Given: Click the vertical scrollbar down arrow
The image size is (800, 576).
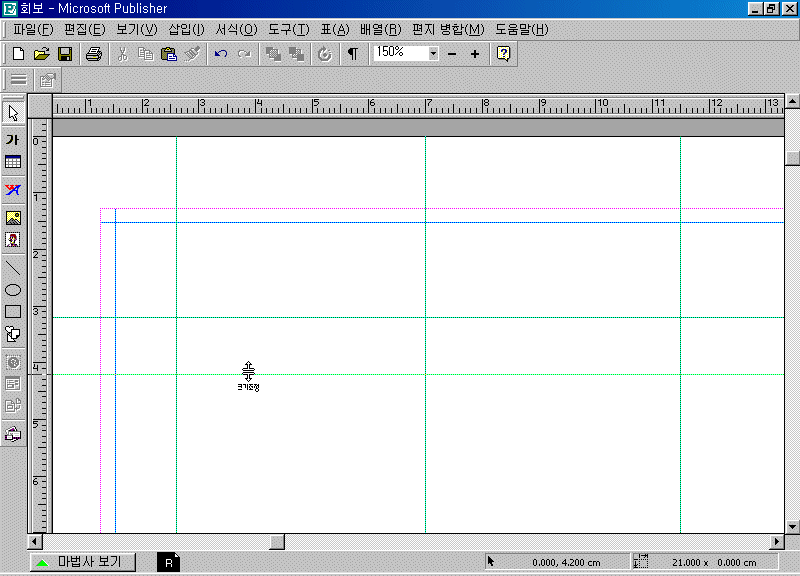Looking at the screenshot, I should 792,527.
